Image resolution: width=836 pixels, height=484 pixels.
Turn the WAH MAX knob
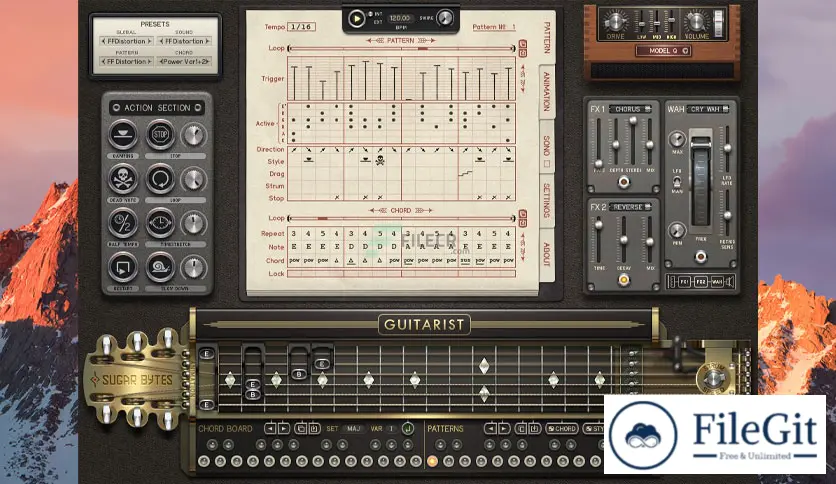coord(677,140)
